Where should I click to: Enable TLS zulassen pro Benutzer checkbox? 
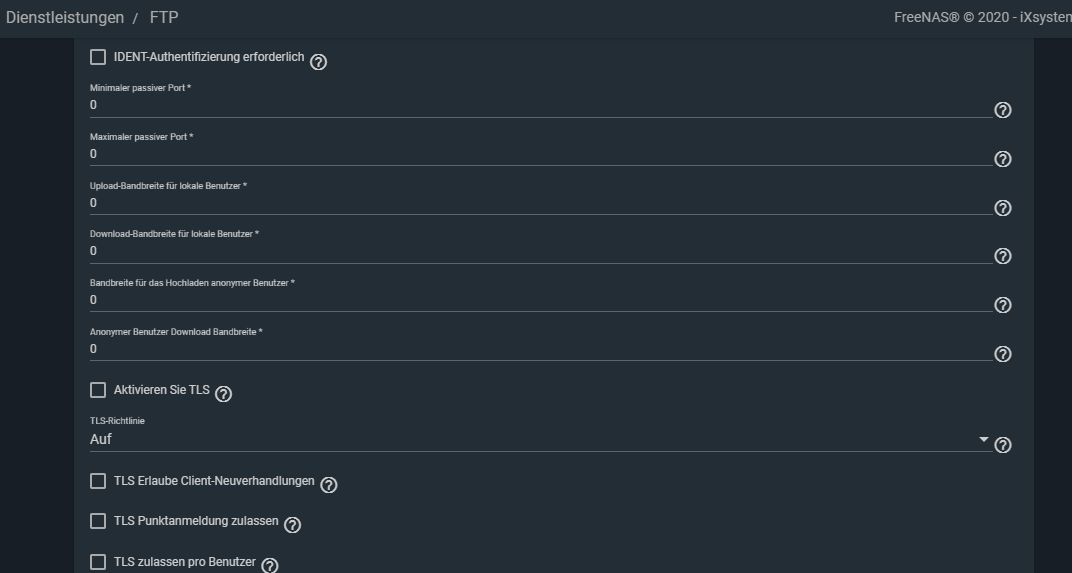(x=98, y=562)
